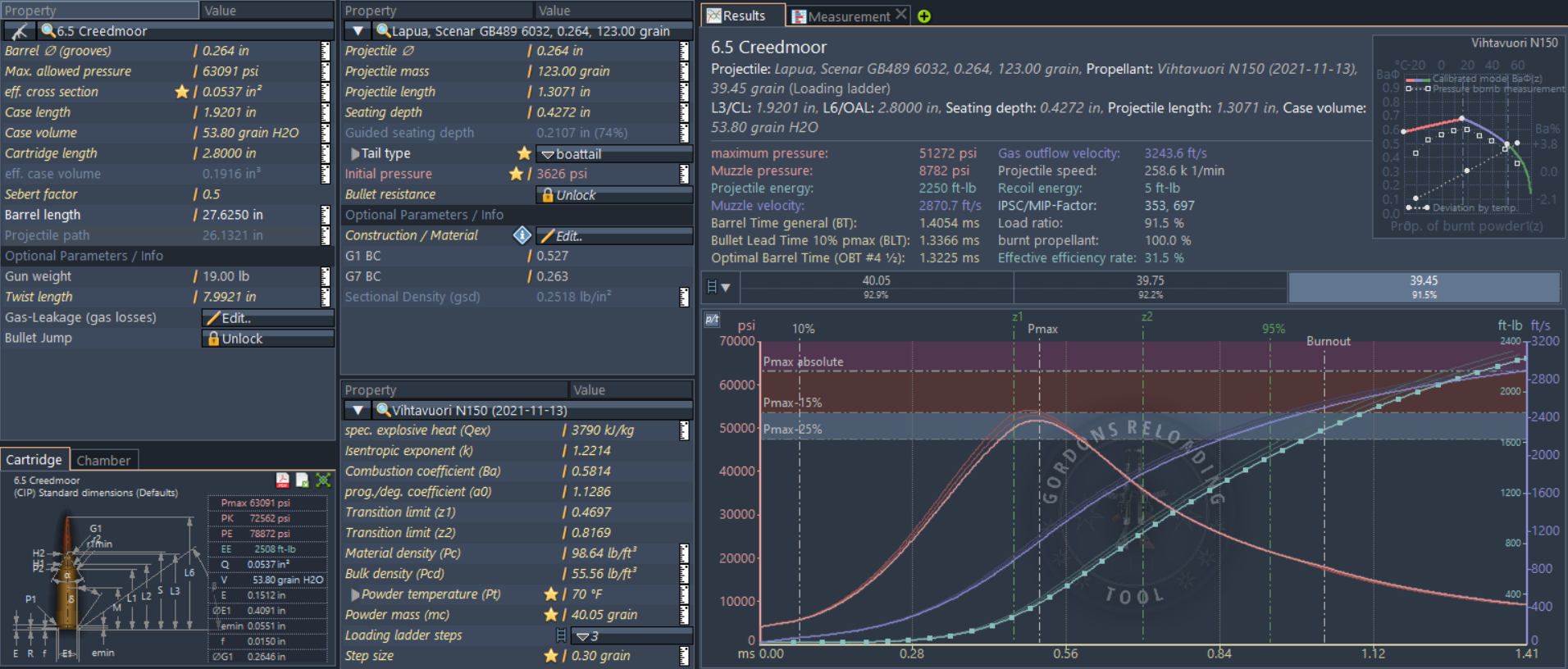Open unit ruler for Max. allowed pressure

click(x=326, y=71)
